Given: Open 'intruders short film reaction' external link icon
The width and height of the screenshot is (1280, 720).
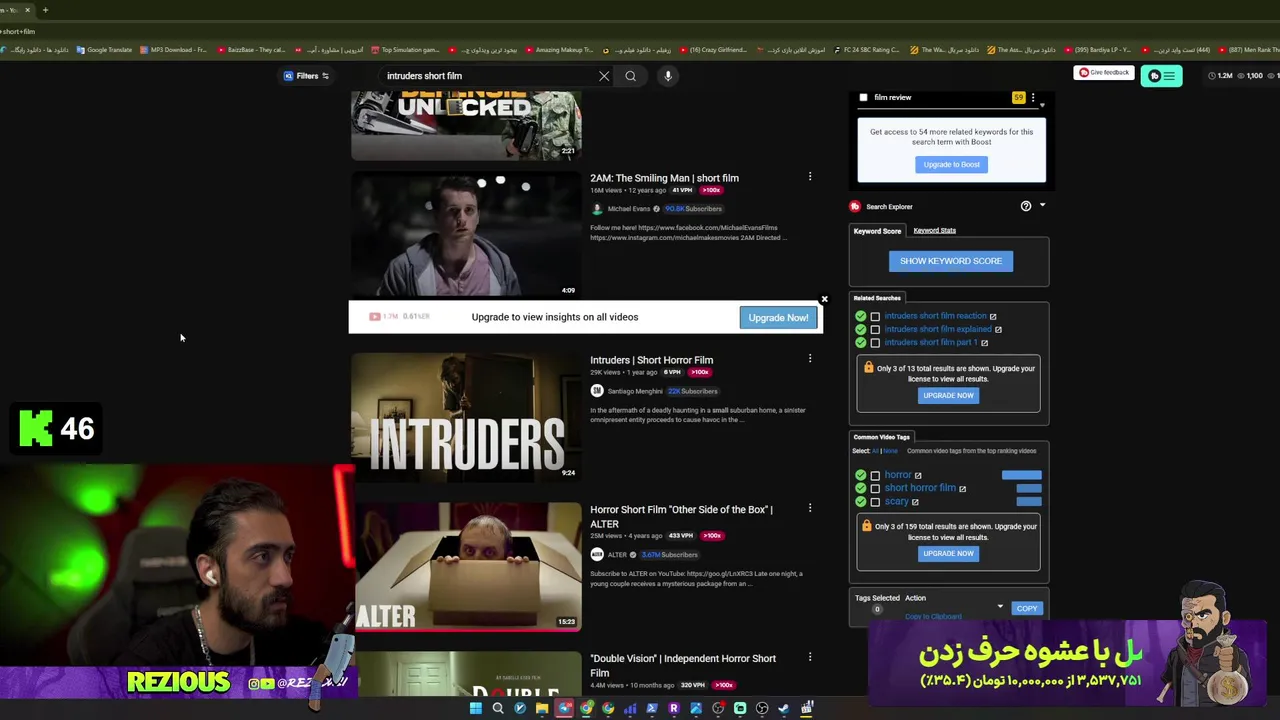Looking at the screenshot, I should click(992, 316).
